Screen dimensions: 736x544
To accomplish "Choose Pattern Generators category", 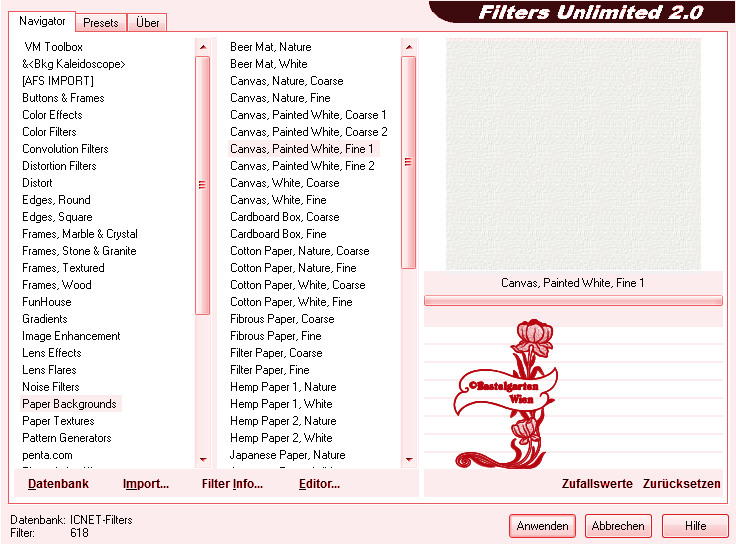I will pyautogui.click(x=67, y=437).
